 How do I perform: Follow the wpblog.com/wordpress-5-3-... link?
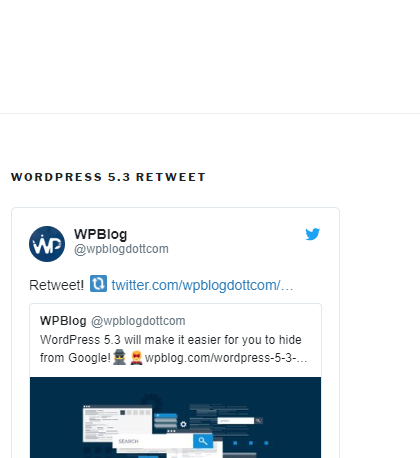226,358
